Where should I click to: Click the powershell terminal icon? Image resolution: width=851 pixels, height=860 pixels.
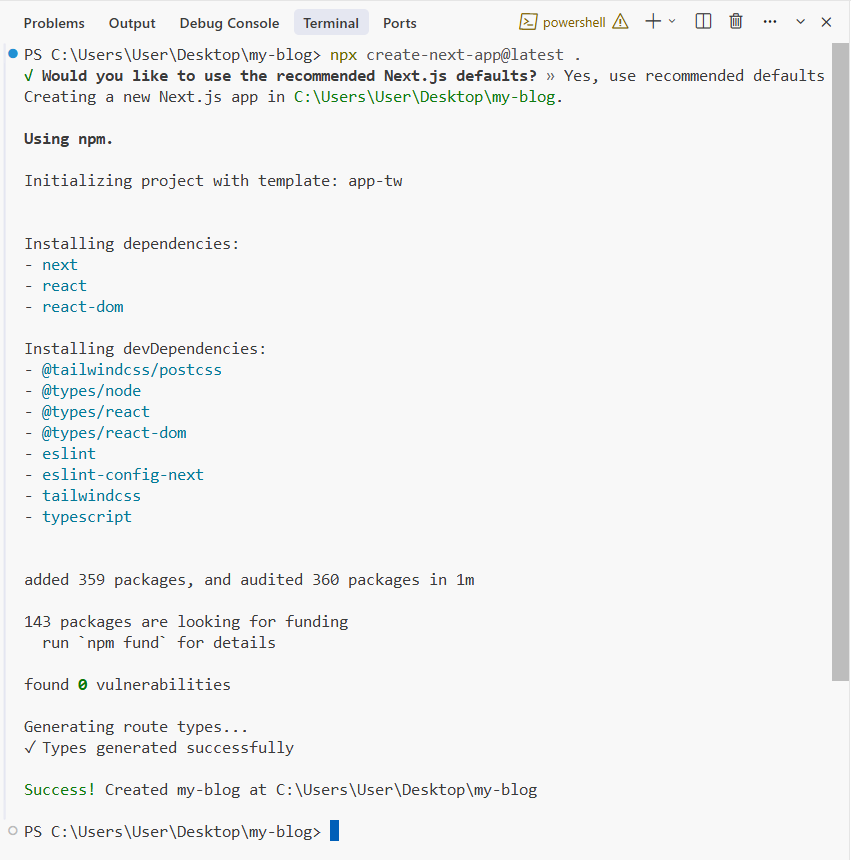(528, 22)
